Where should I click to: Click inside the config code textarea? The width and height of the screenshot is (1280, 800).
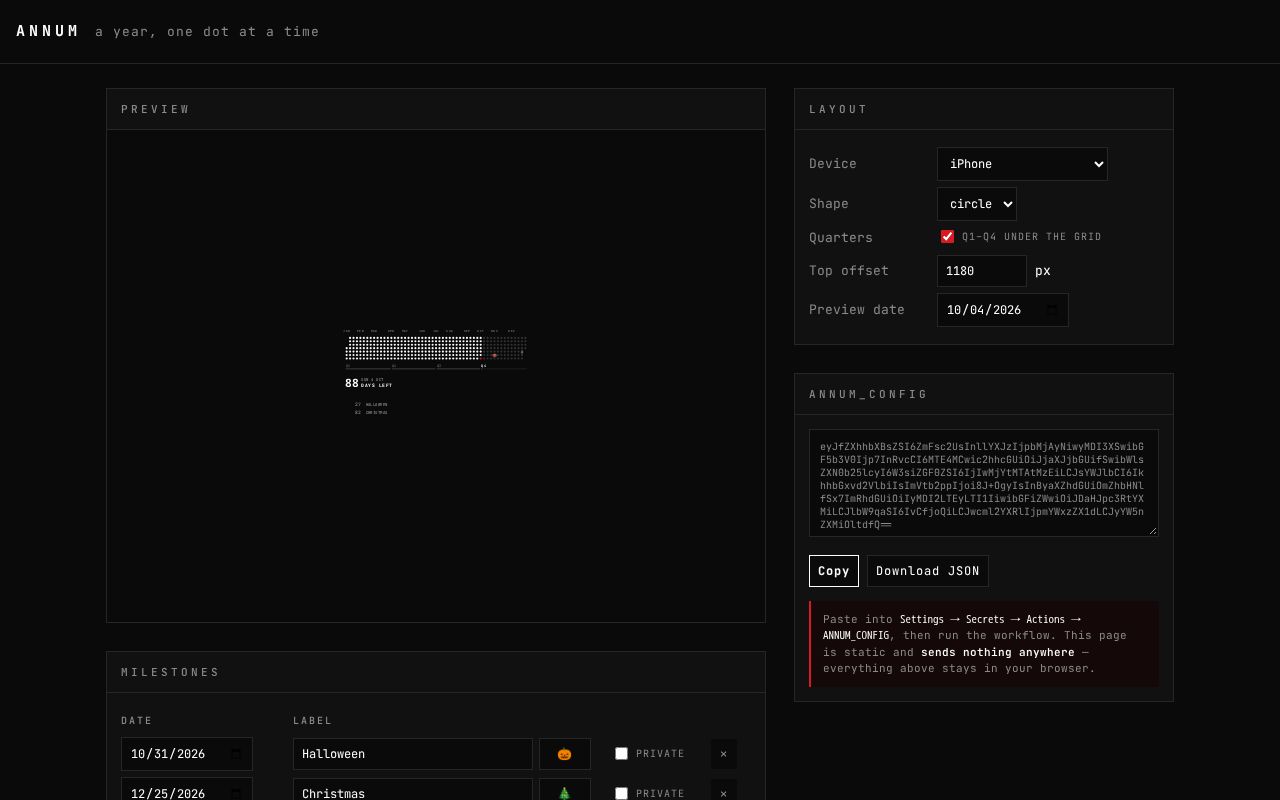coord(984,483)
